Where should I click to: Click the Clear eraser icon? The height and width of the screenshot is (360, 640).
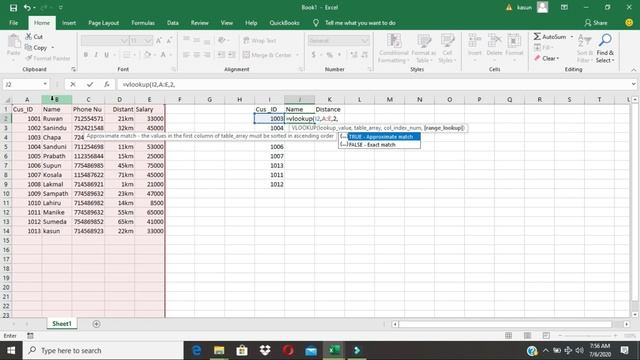pos(537,58)
